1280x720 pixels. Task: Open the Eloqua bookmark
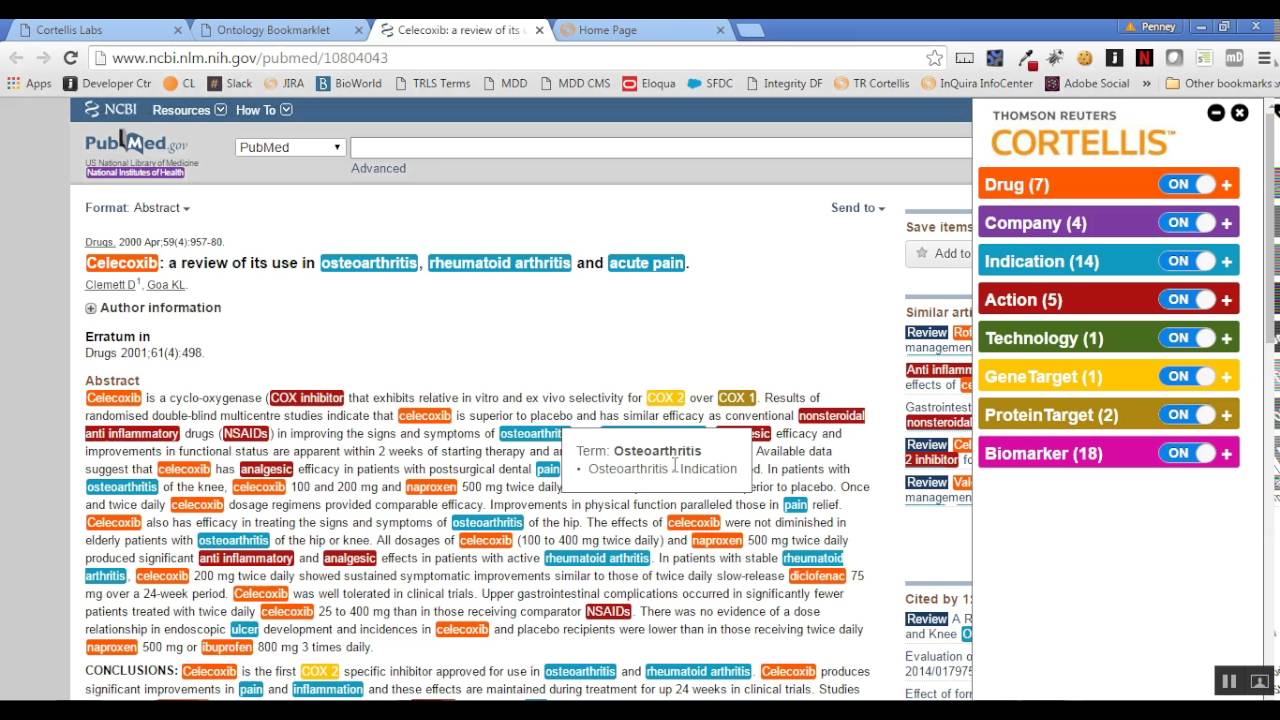coord(648,84)
